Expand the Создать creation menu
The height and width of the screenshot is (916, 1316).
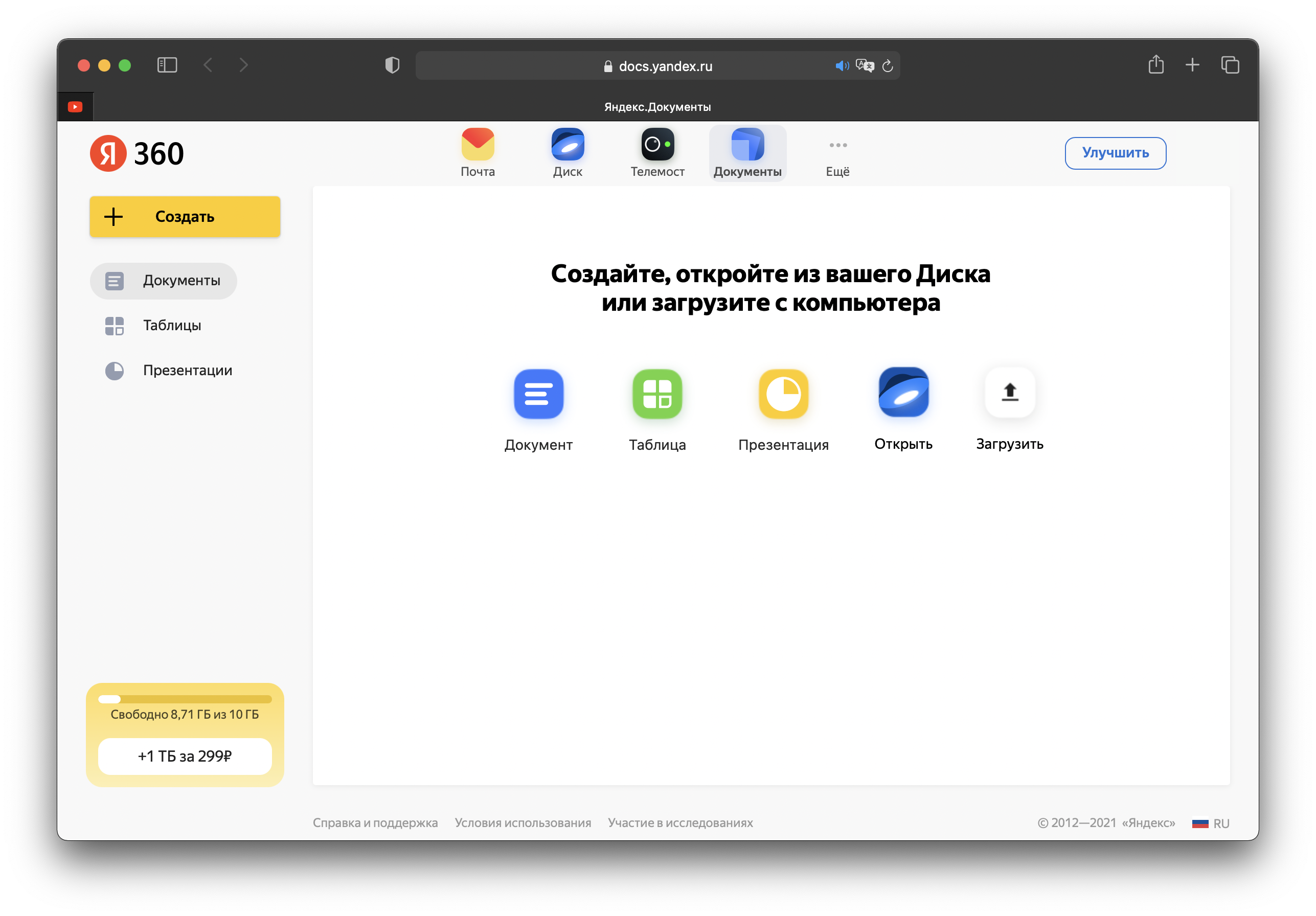(x=185, y=217)
